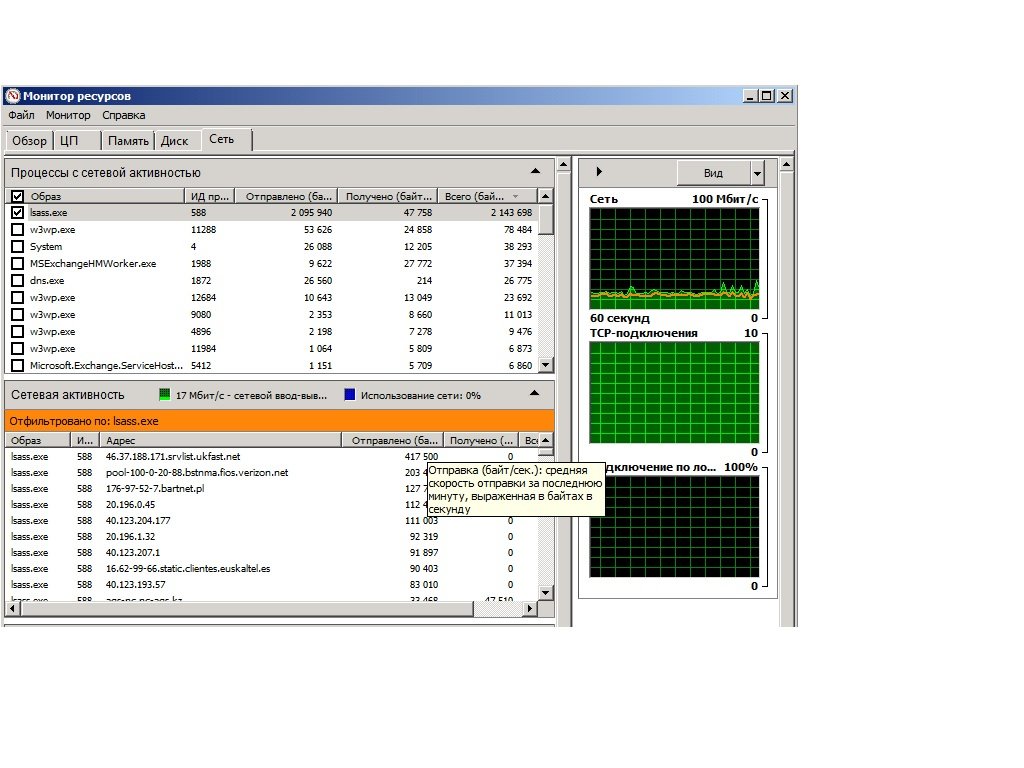This screenshot has width=1024, height=768.
Task: Collapse the Процессы с сетевой активностью section
Action: point(535,172)
